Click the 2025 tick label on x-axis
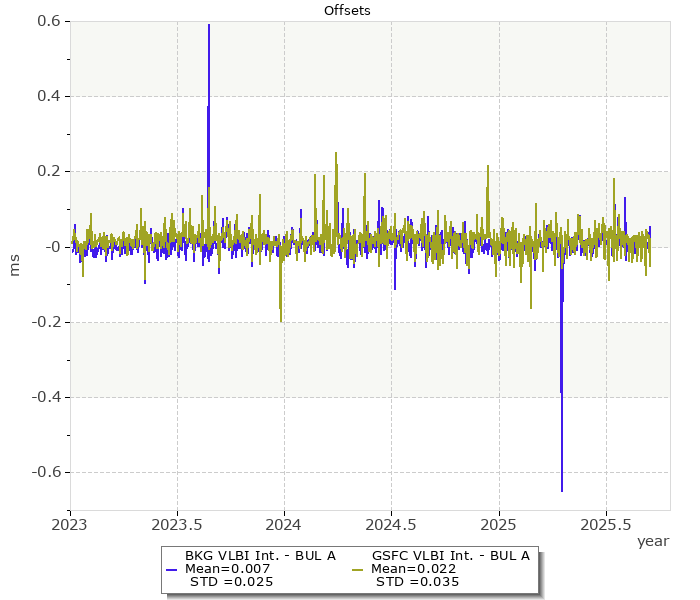The image size is (700, 600). tap(498, 523)
